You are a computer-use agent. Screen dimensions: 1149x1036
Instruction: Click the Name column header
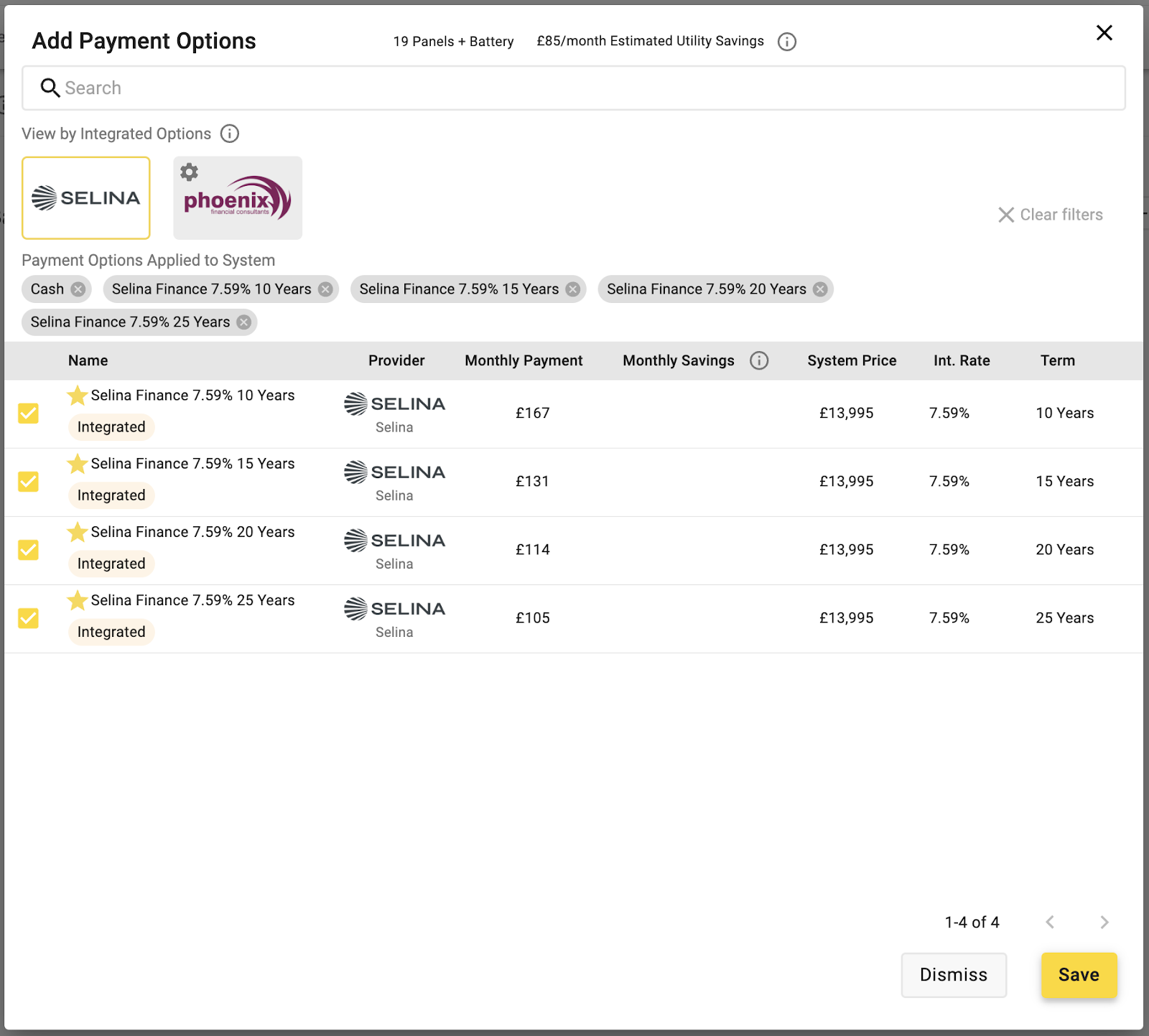click(x=88, y=360)
